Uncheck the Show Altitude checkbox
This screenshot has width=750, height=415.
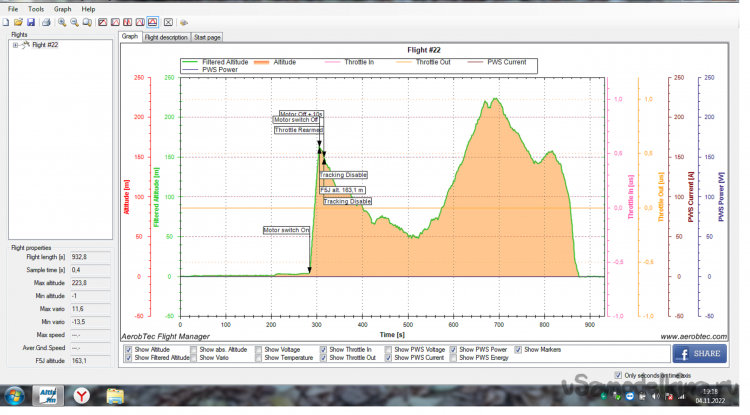128,349
